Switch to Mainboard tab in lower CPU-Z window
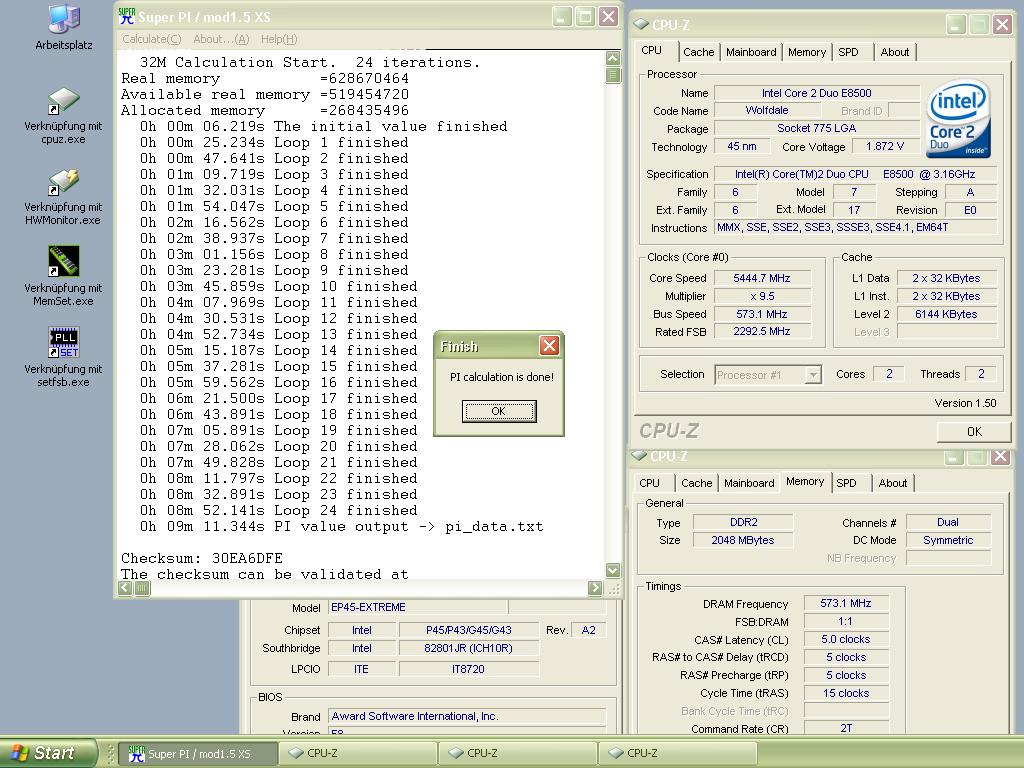Screen dimensions: 1024x768 coord(749,483)
